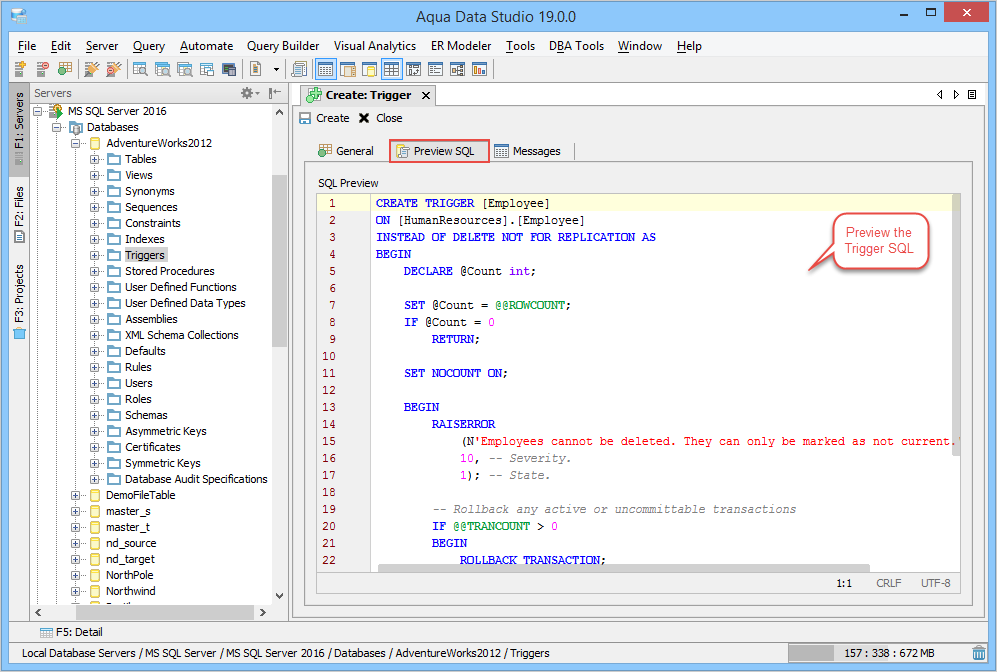Click the delete server toolbar icon
The height and width of the screenshot is (672, 997).
pyautogui.click(x=42, y=69)
